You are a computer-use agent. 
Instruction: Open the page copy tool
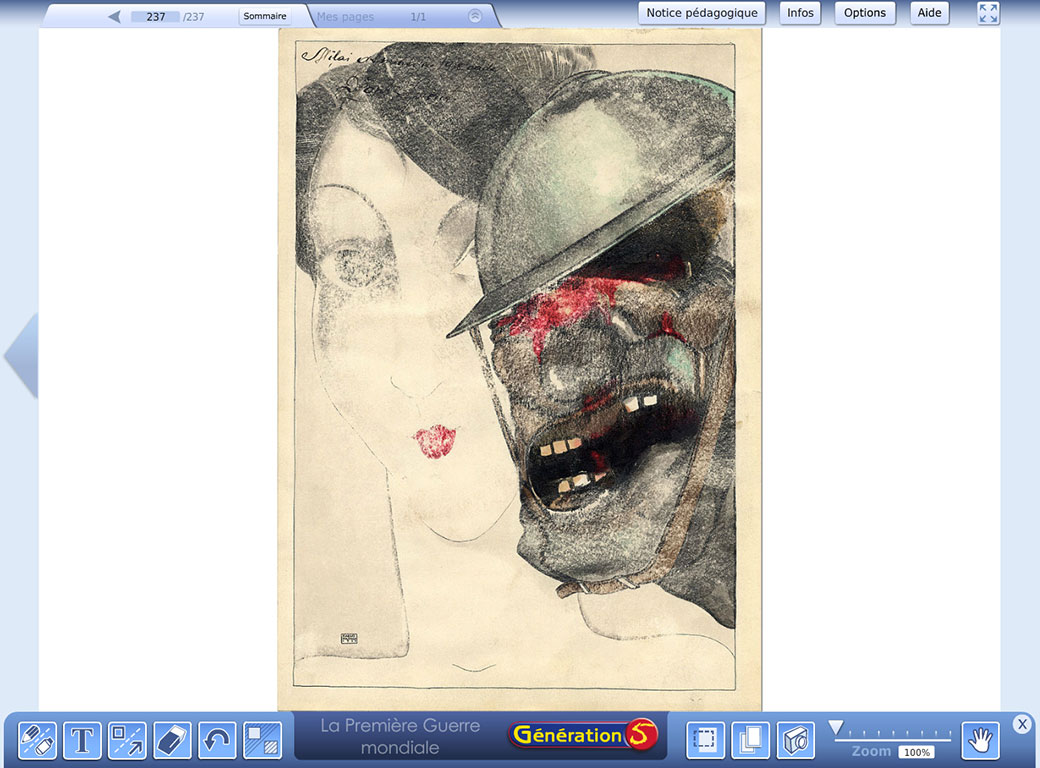pyautogui.click(x=750, y=741)
